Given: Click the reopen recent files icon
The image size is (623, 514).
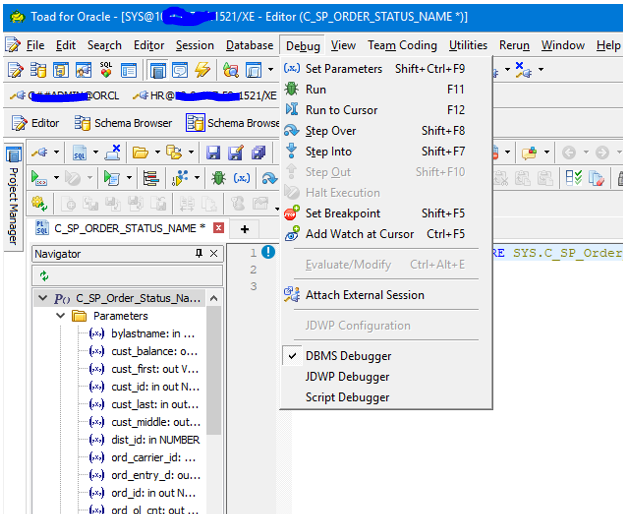Looking at the screenshot, I should (174, 153).
